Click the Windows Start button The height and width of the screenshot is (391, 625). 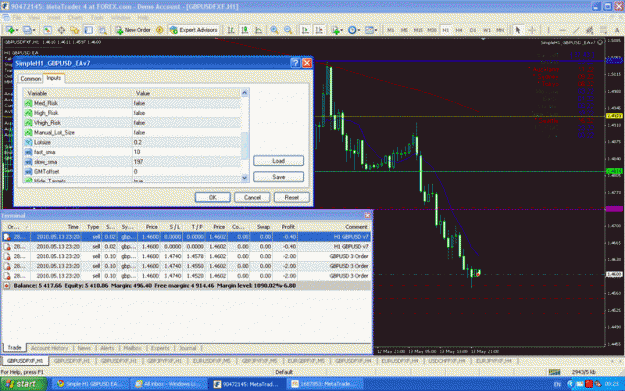24,384
